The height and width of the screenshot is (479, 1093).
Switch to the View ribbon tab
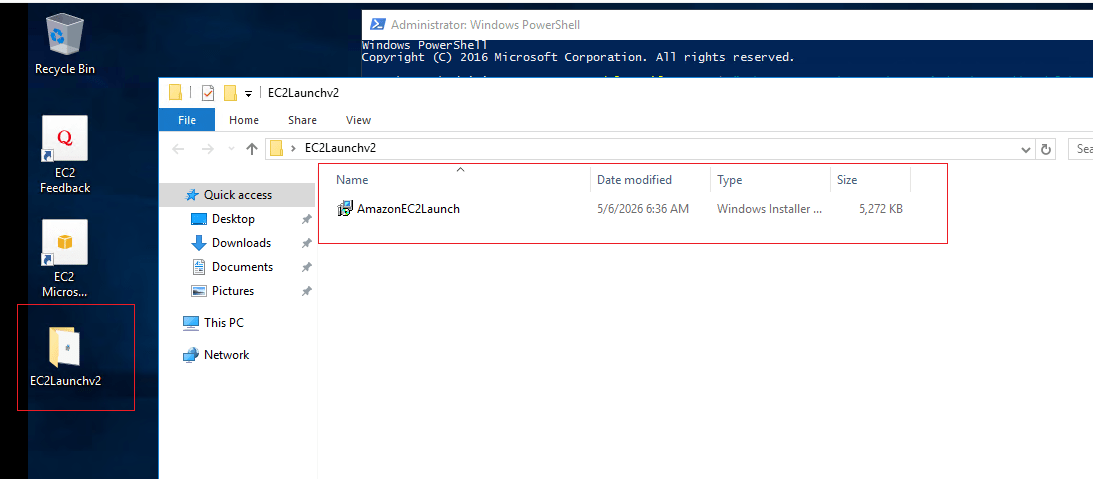358,120
